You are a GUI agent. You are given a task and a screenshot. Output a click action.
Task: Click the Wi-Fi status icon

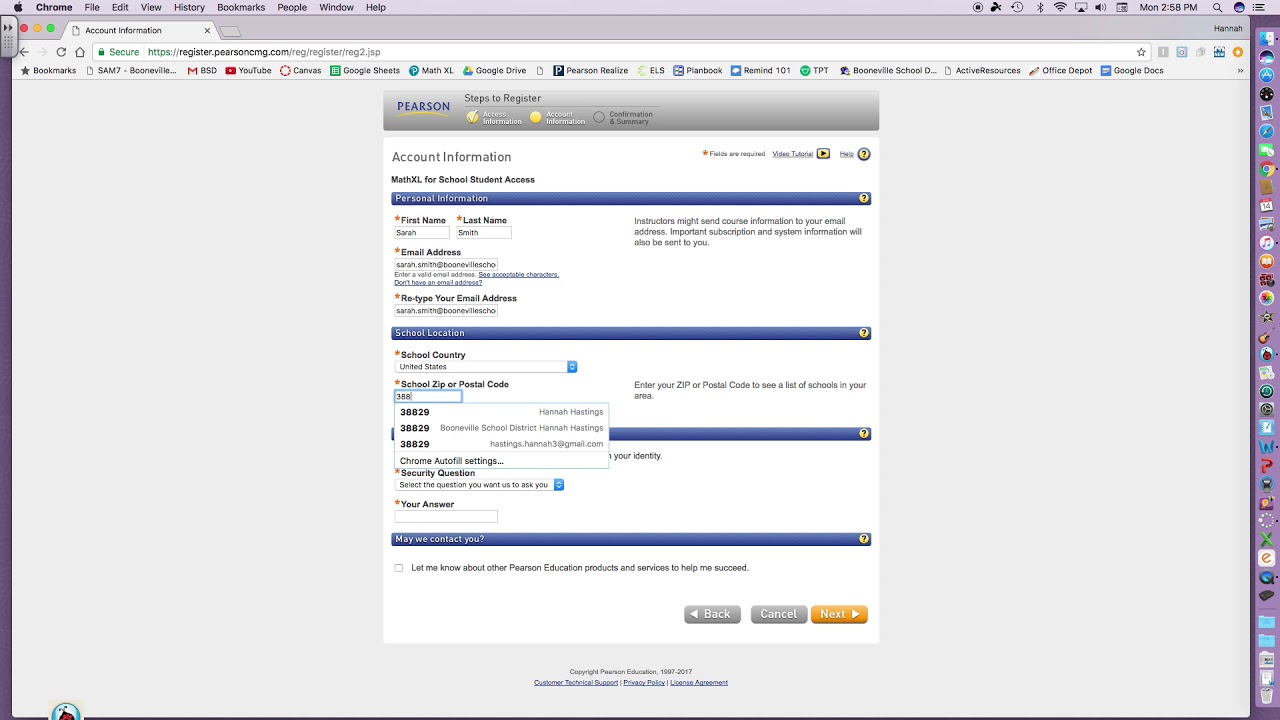point(1060,7)
